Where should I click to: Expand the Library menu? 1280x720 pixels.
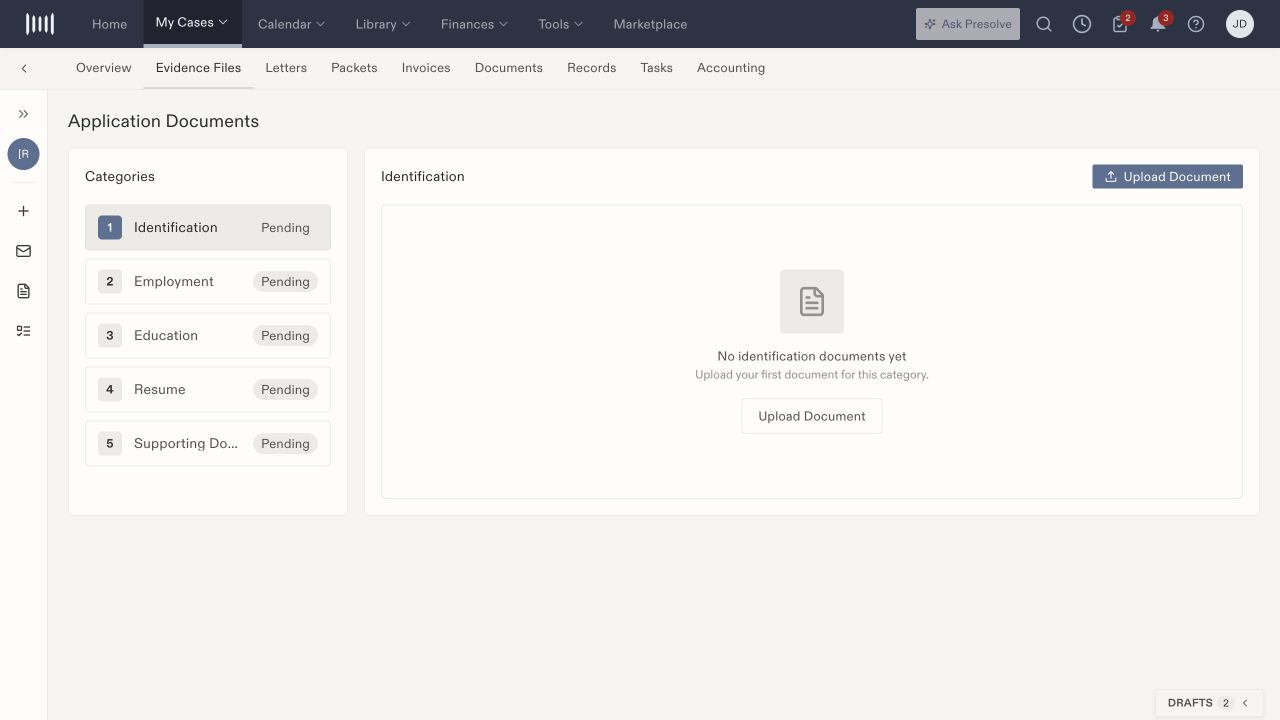(x=383, y=24)
